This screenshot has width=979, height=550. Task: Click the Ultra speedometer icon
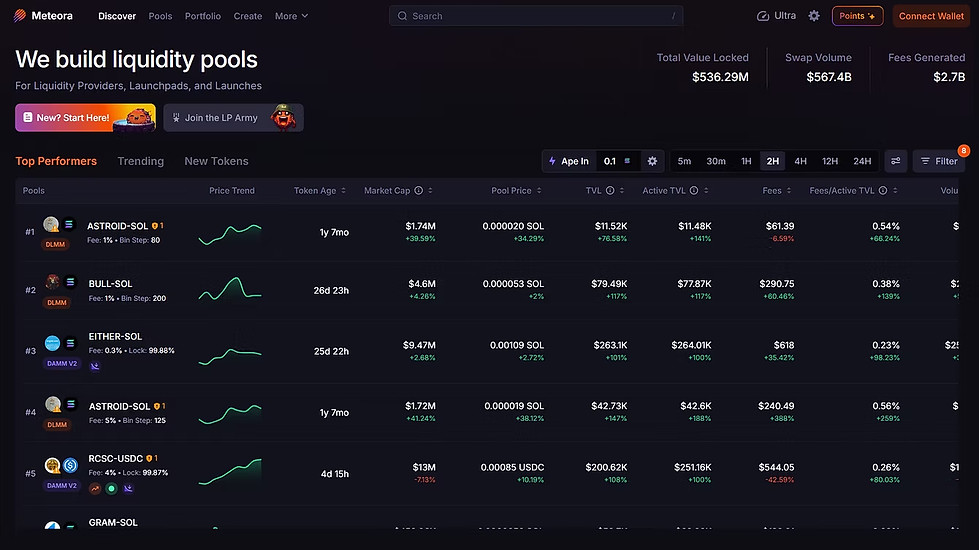pyautogui.click(x=762, y=16)
